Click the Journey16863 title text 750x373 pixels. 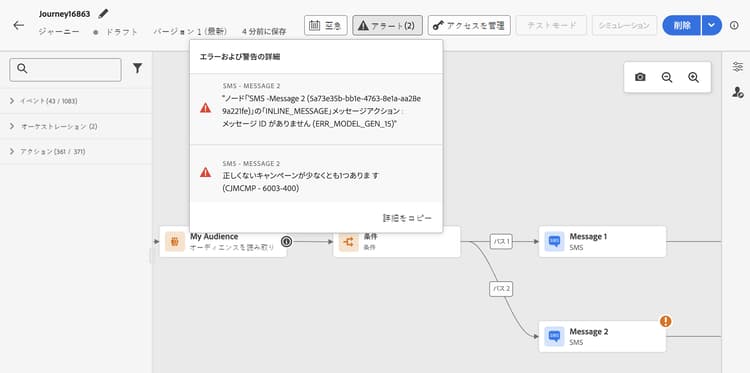tap(65, 14)
